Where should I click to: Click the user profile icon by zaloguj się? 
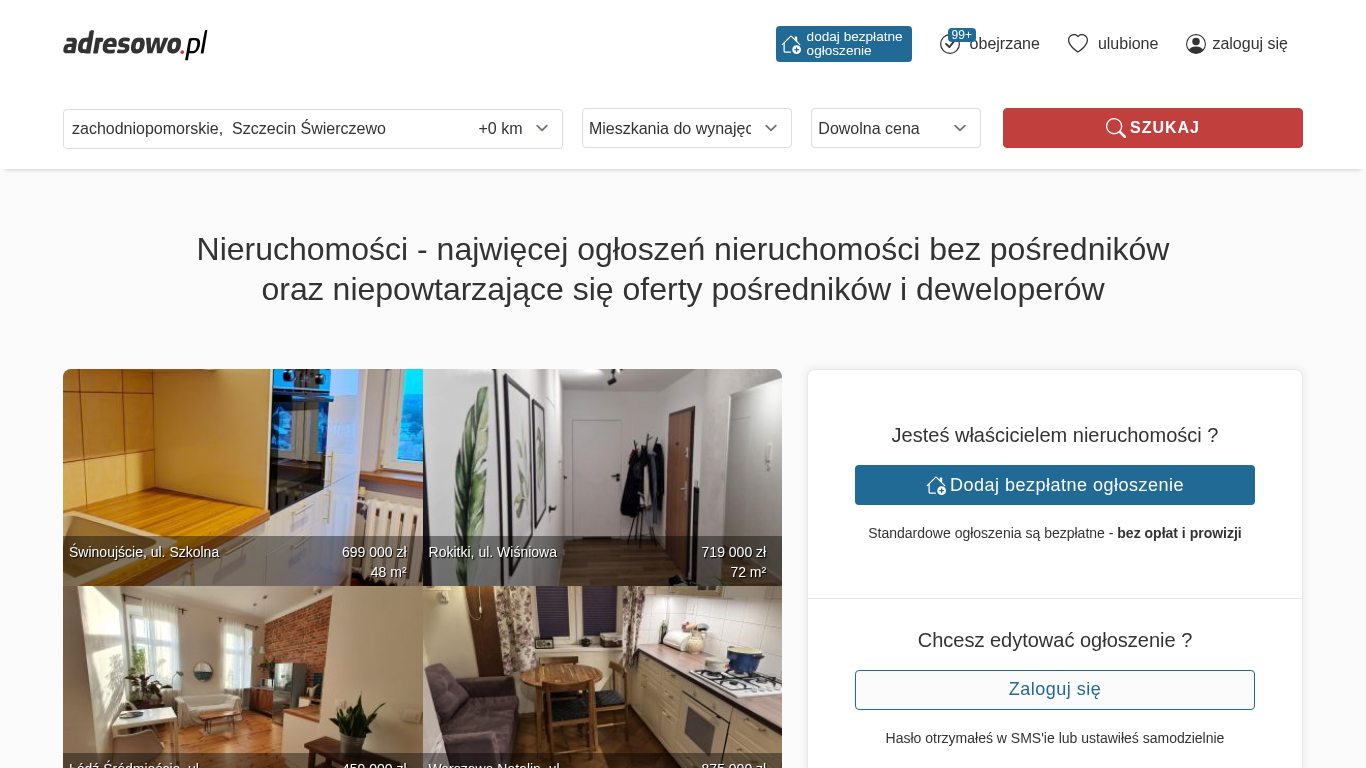point(1196,44)
